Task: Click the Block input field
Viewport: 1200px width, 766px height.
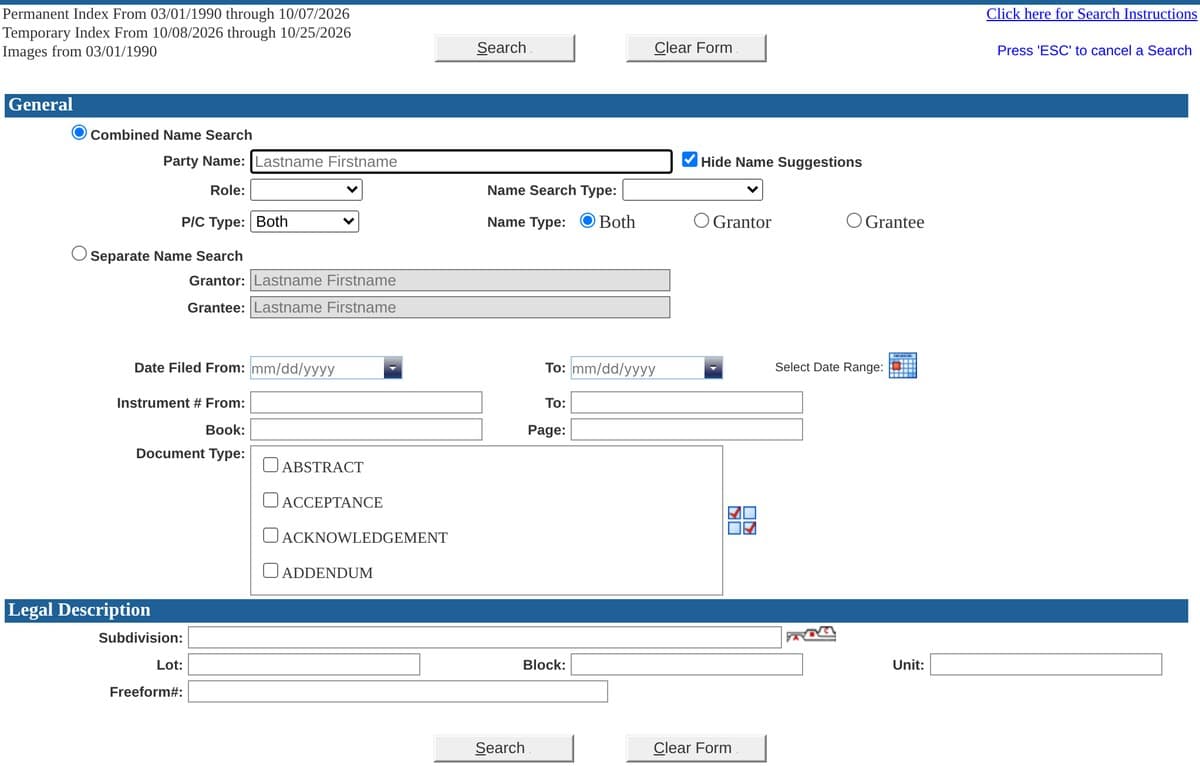Action: pos(687,664)
